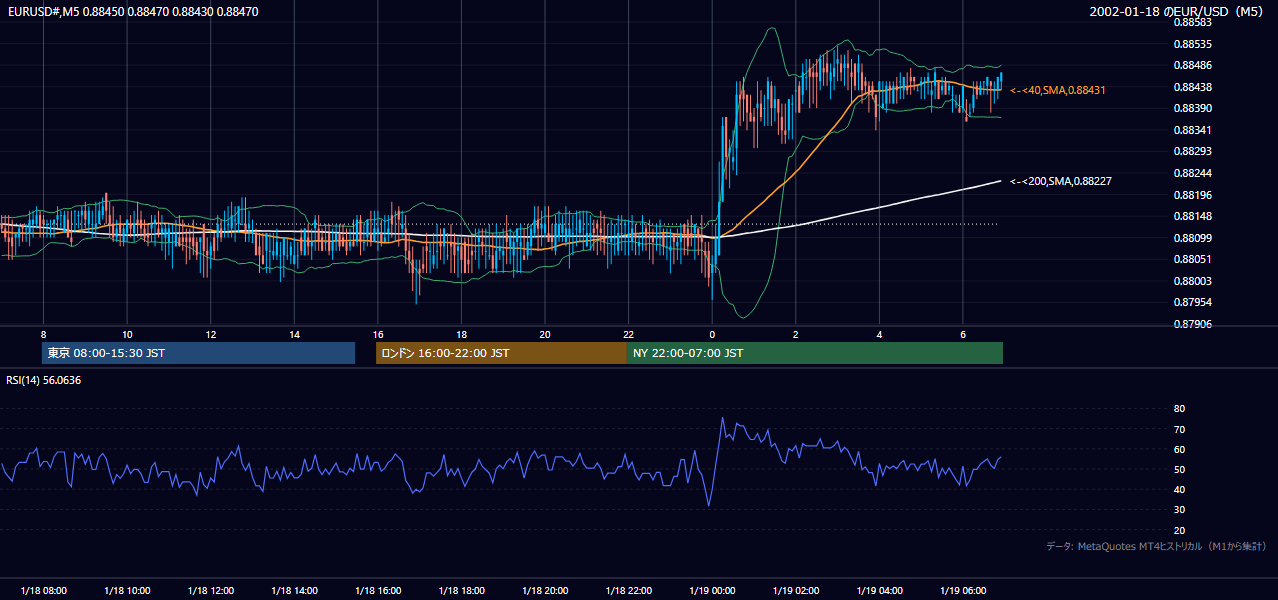1278x600 pixels.
Task: Click the London 16:00-22:00 JST session bar
Action: [x=501, y=353]
